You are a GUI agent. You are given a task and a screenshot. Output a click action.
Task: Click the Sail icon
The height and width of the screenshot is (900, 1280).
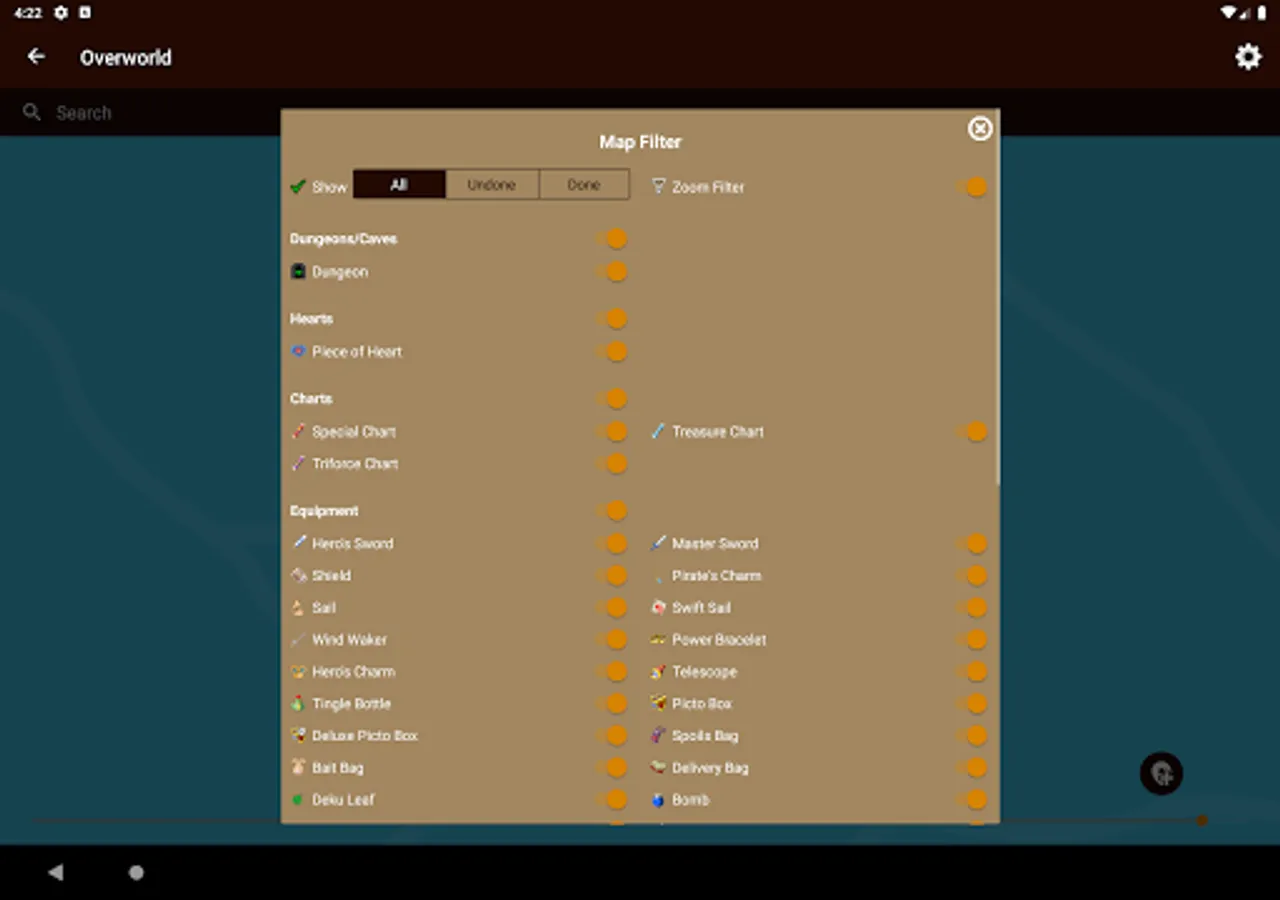tap(298, 607)
